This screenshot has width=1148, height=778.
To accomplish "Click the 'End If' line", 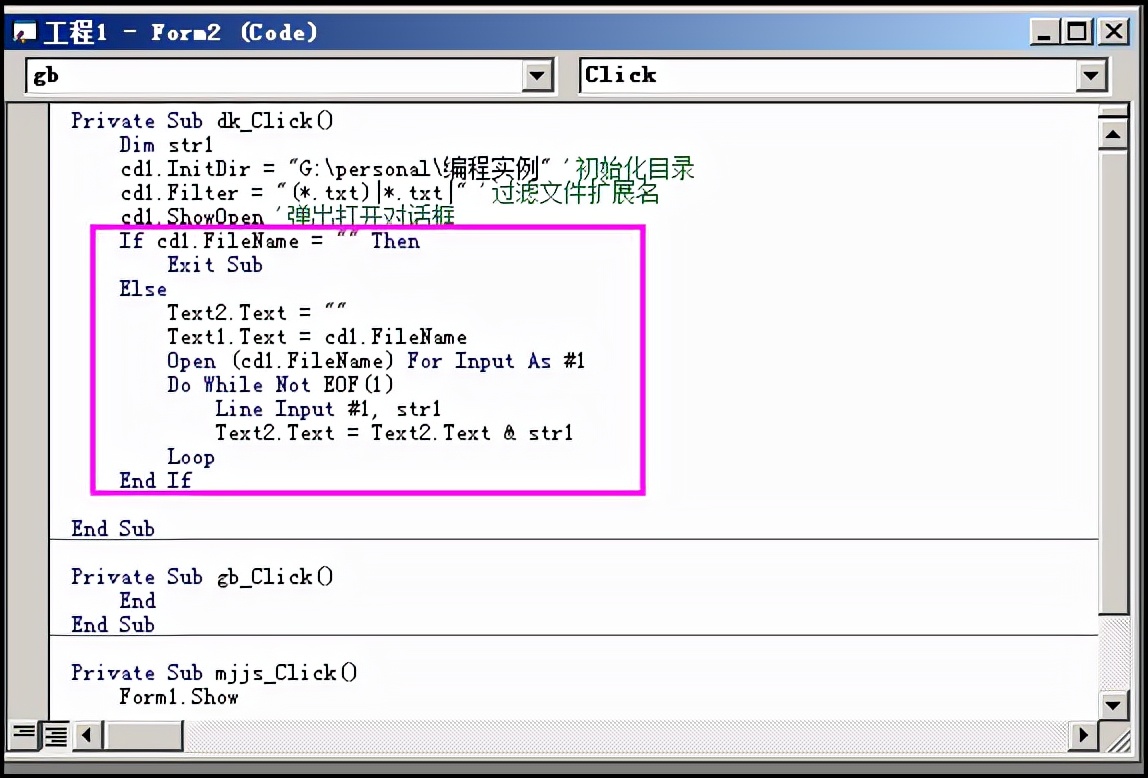I will 155,481.
